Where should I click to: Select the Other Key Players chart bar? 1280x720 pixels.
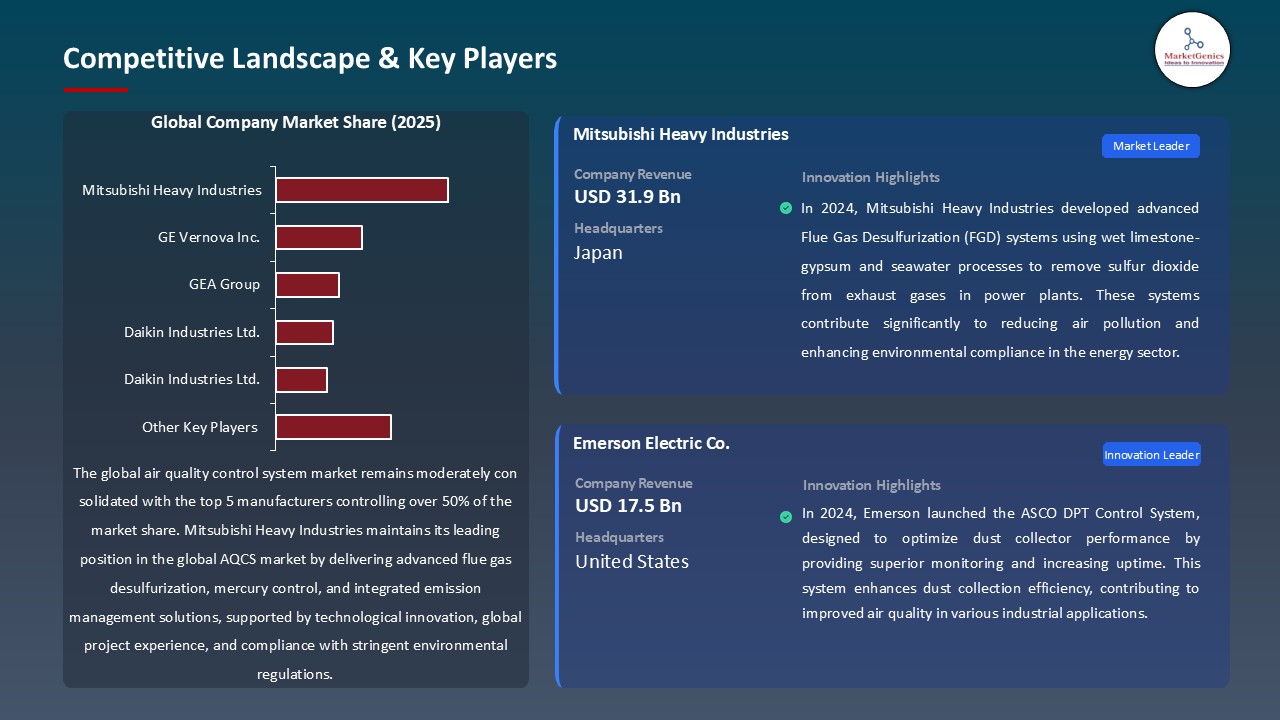click(x=333, y=427)
